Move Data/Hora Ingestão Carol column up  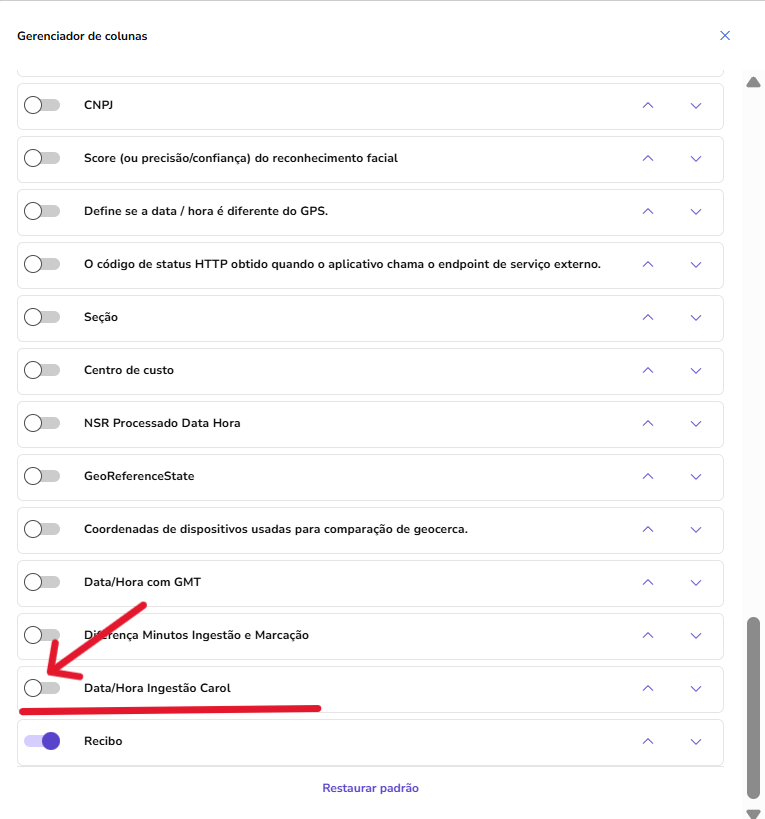(x=648, y=688)
